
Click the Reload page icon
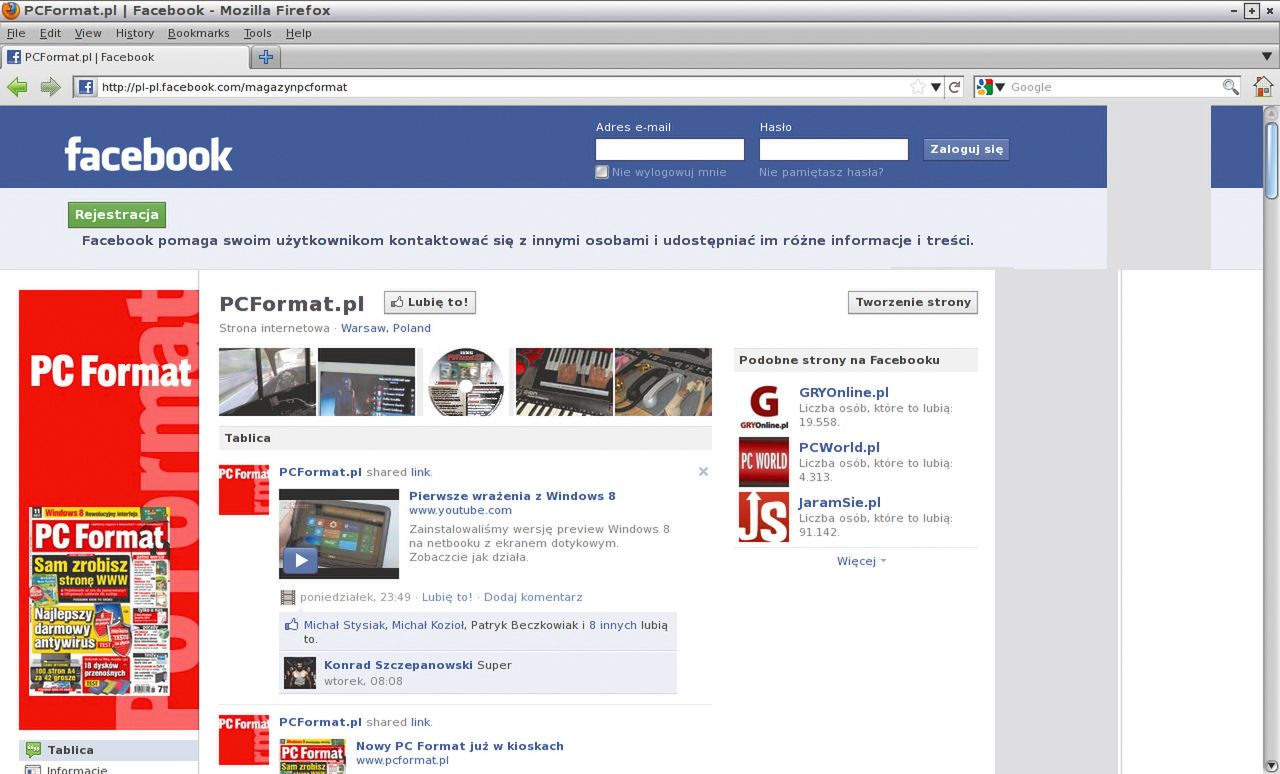point(955,87)
